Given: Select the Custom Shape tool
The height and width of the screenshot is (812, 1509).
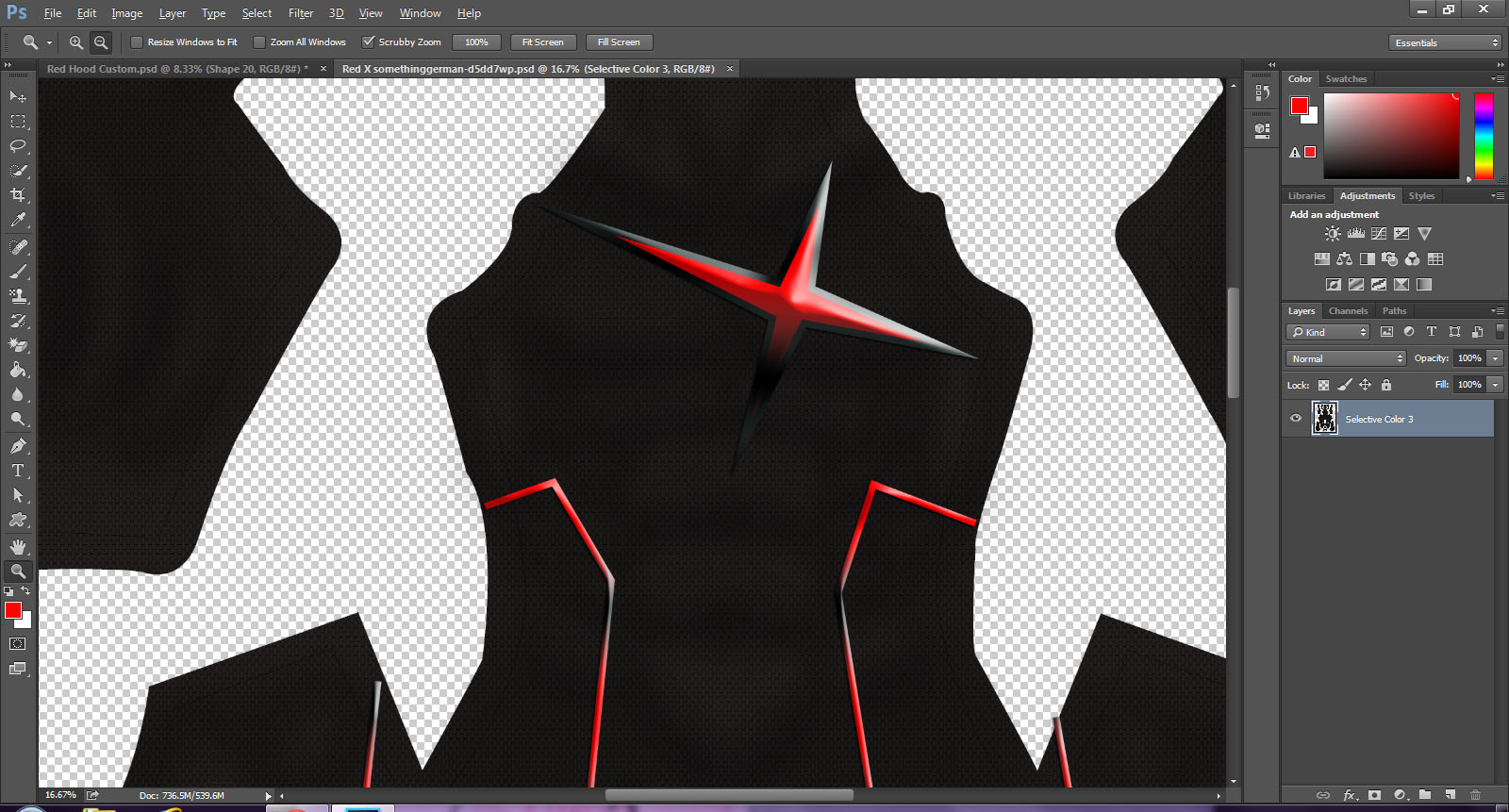Looking at the screenshot, I should (x=18, y=520).
